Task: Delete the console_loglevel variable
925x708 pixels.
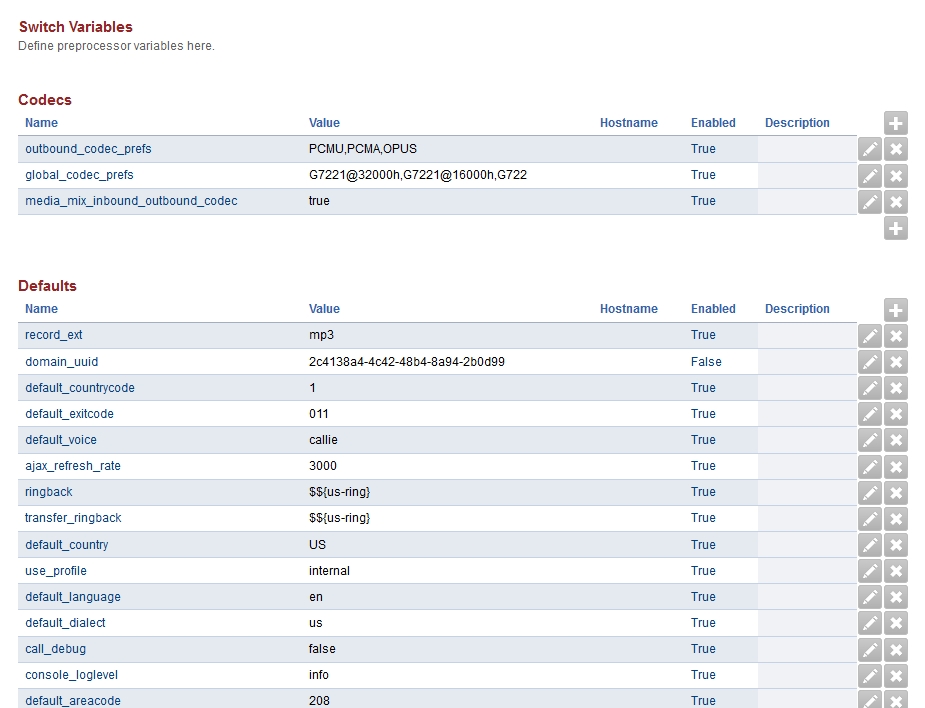Action: (x=896, y=676)
